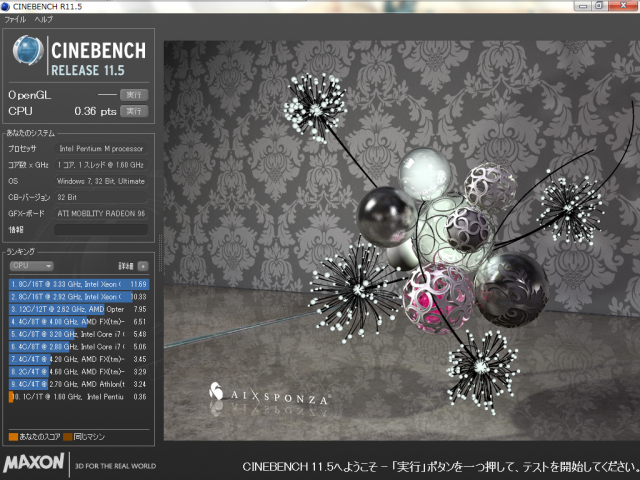Screen dimensions: 640x480
Task: Select ranking row 5 4C/8T 3.20 GHz Core i7
Action: click(x=79, y=334)
